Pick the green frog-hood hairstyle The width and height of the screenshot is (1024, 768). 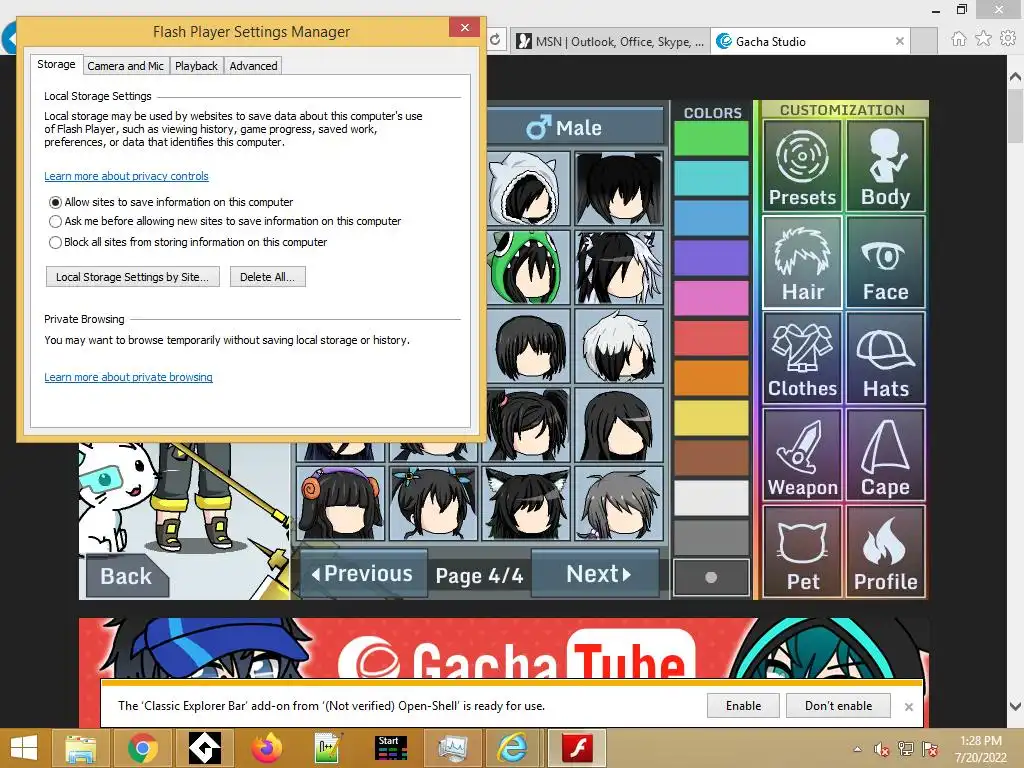[528, 267]
